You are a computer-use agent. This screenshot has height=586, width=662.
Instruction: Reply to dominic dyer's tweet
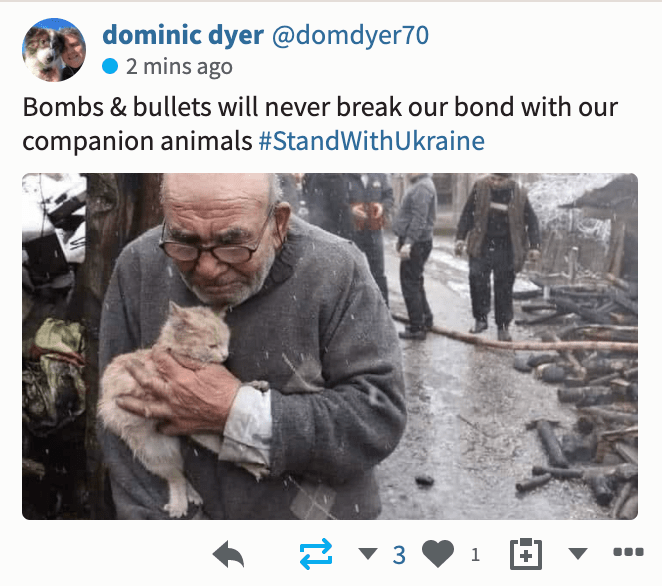[x=228, y=554]
